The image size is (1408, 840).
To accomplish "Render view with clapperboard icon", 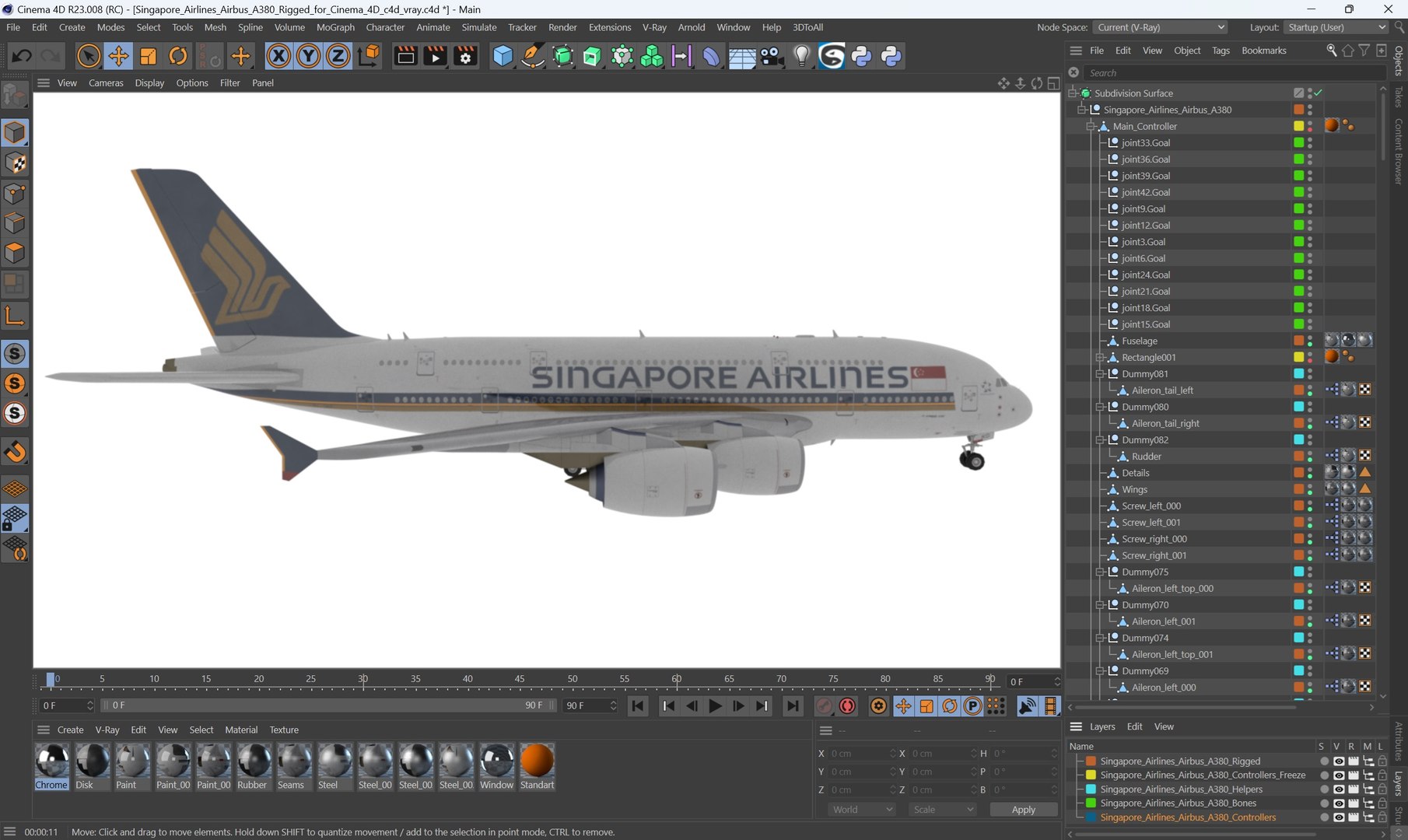I will 405,56.
